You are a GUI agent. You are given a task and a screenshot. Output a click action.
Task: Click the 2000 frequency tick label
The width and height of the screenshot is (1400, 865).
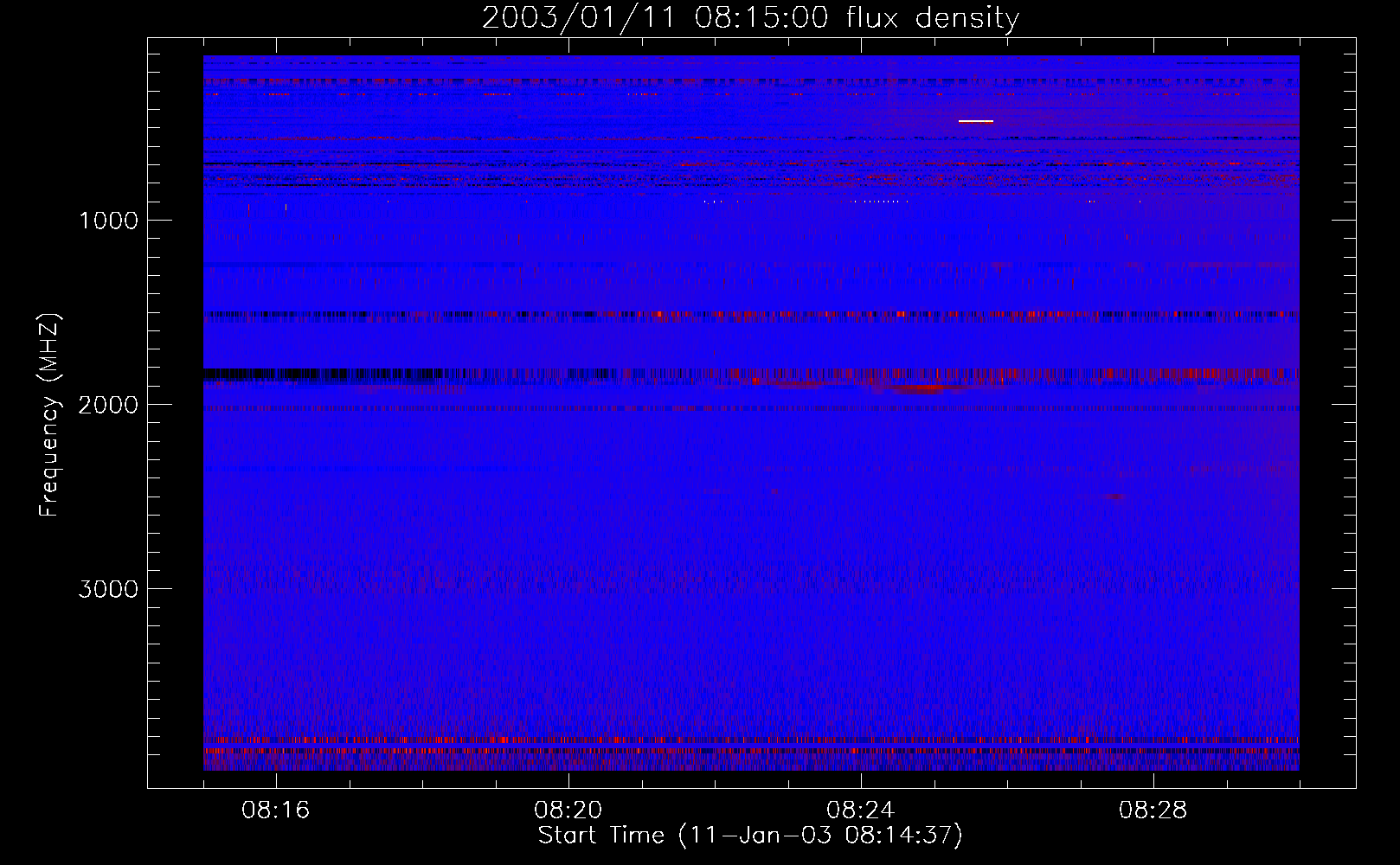point(108,405)
